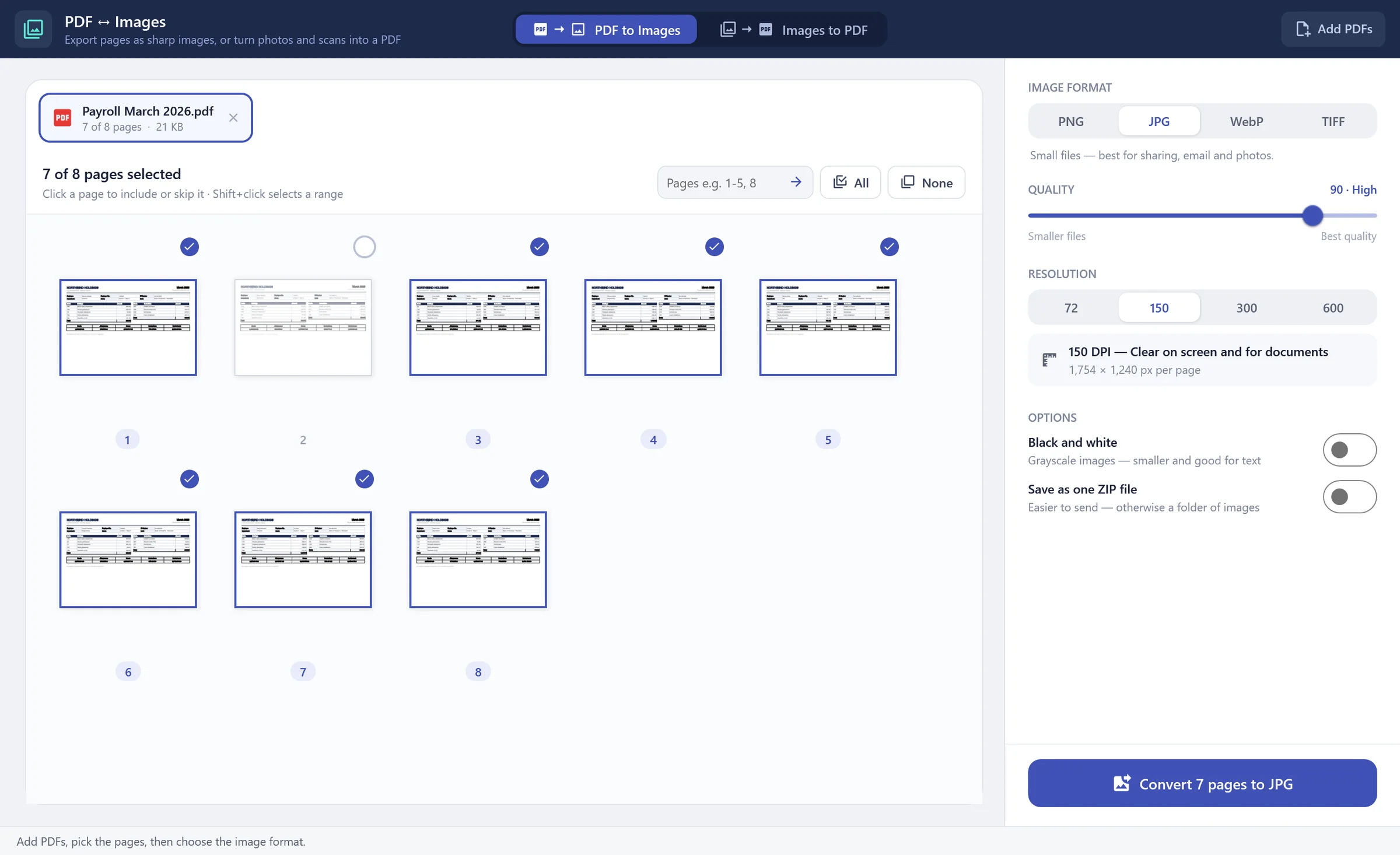Click the ruler icon beside 150 DPI info
This screenshot has width=1400, height=855.
[1049, 360]
